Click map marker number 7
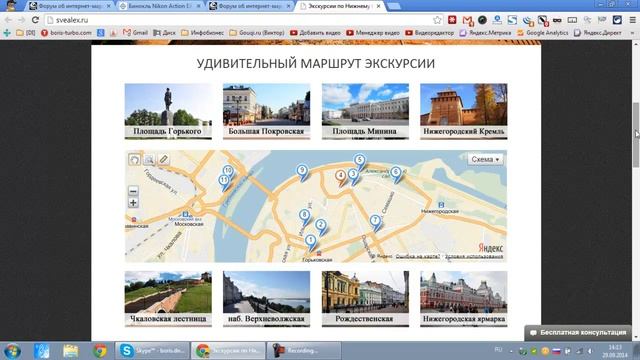This screenshot has height=360, width=640. [x=375, y=222]
